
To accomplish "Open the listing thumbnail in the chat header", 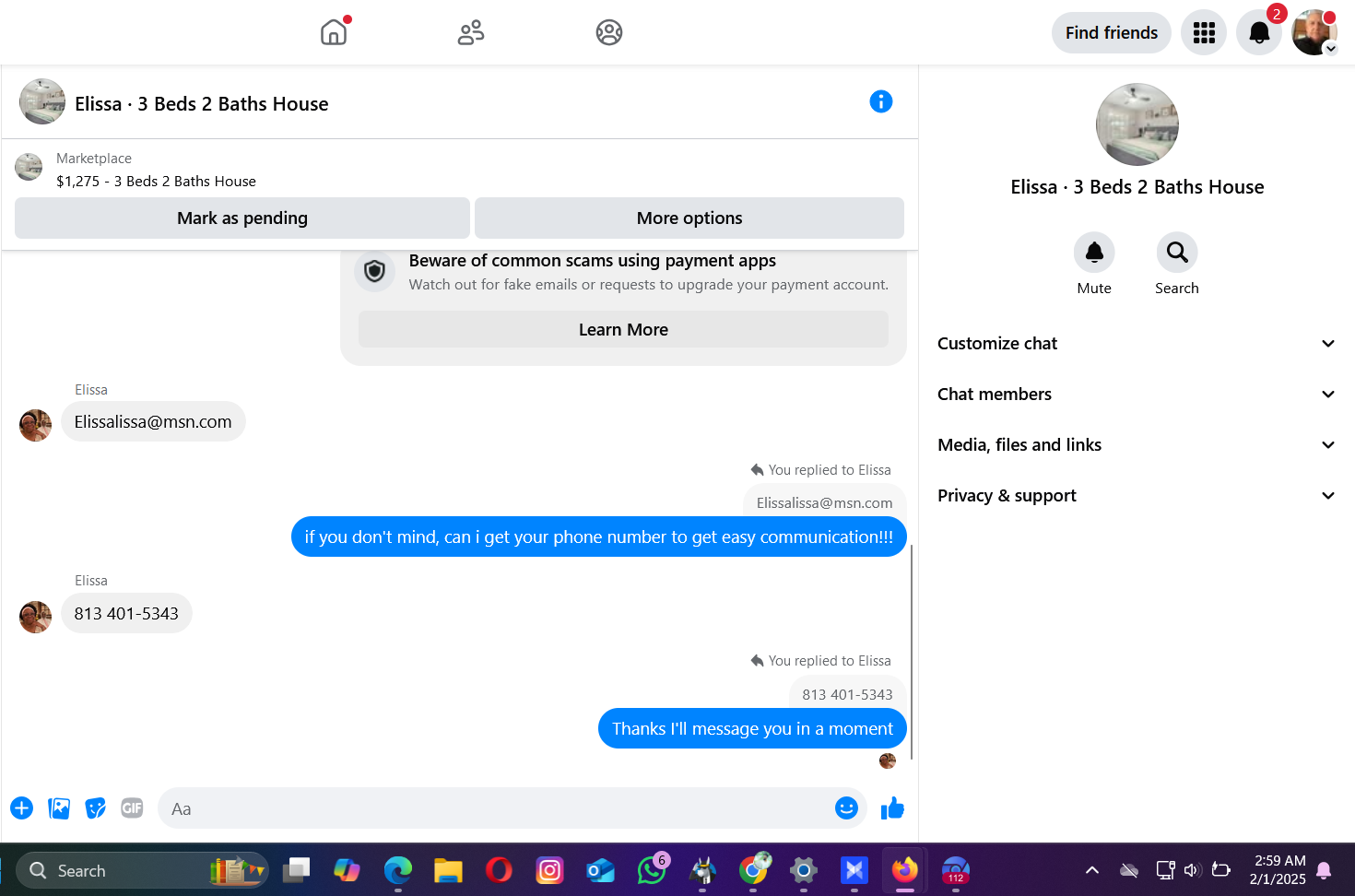I will 42,101.
